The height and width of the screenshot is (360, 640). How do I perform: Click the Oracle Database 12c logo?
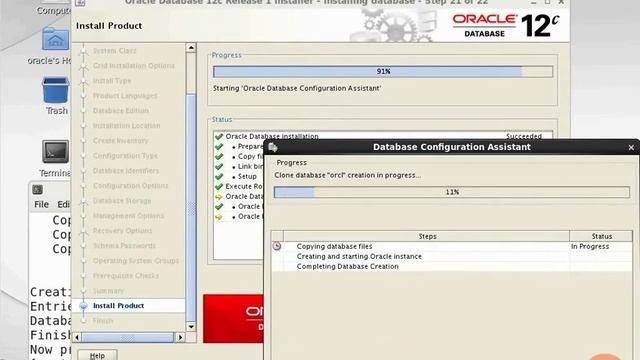pos(506,26)
